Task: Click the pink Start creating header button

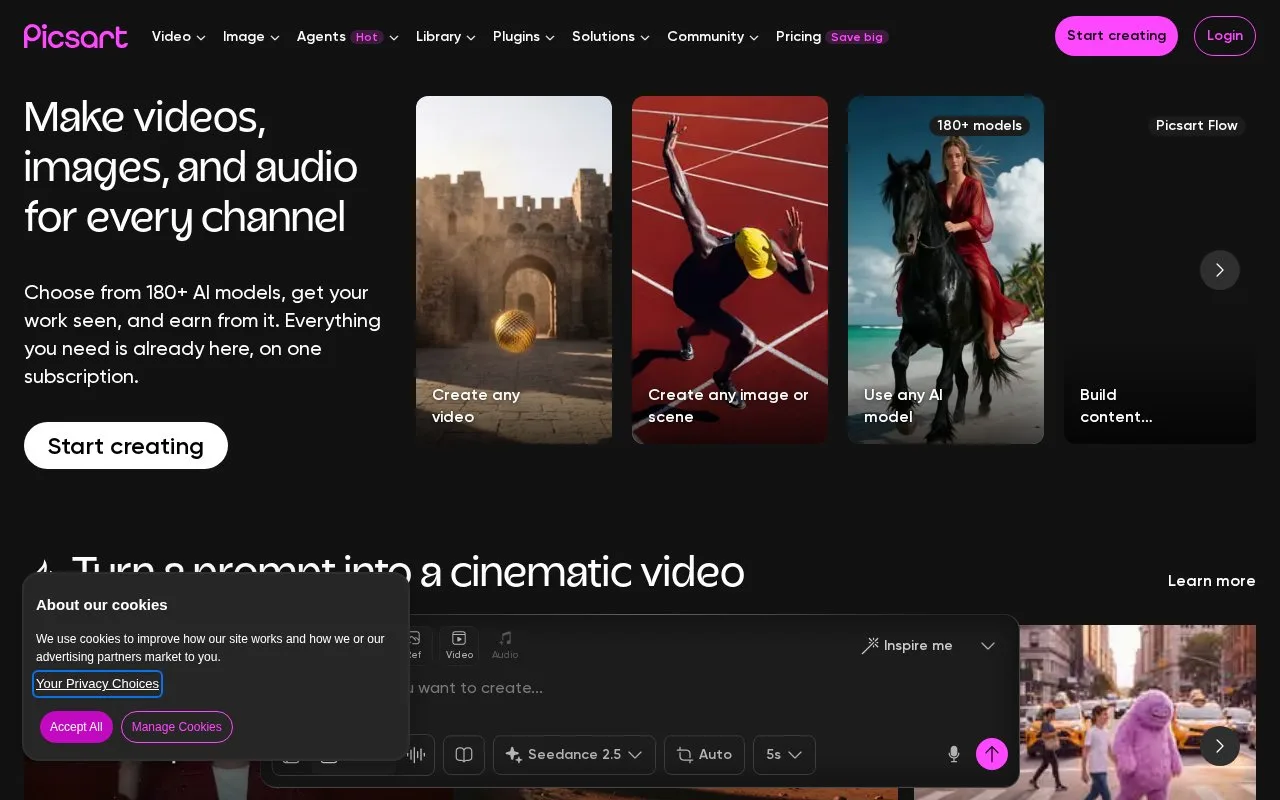Action: coord(1116,36)
